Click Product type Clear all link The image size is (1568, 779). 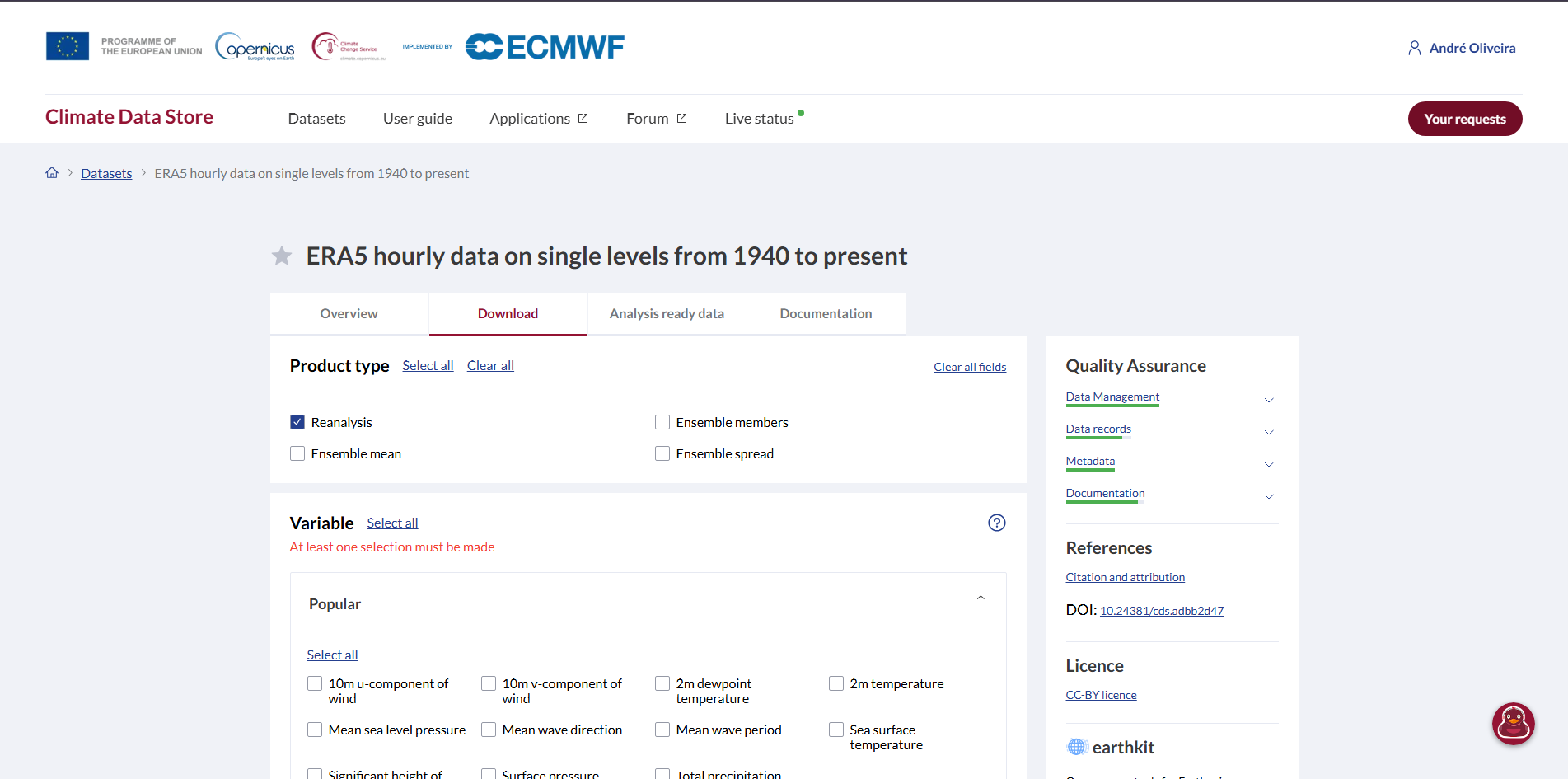coord(490,365)
